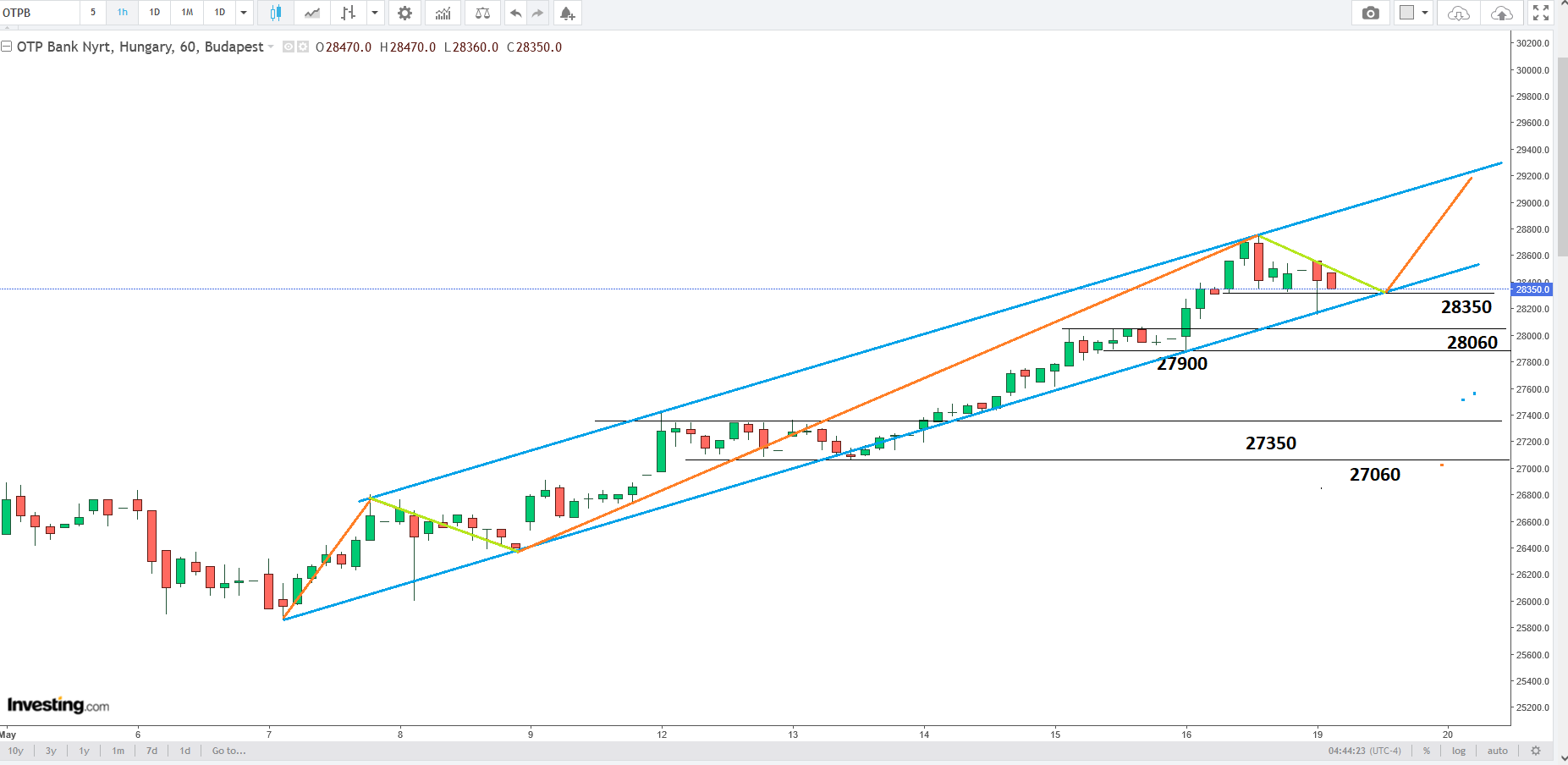Viewport: 1568px width, 765px height.
Task: Toggle the log scale button
Action: pos(1459,751)
